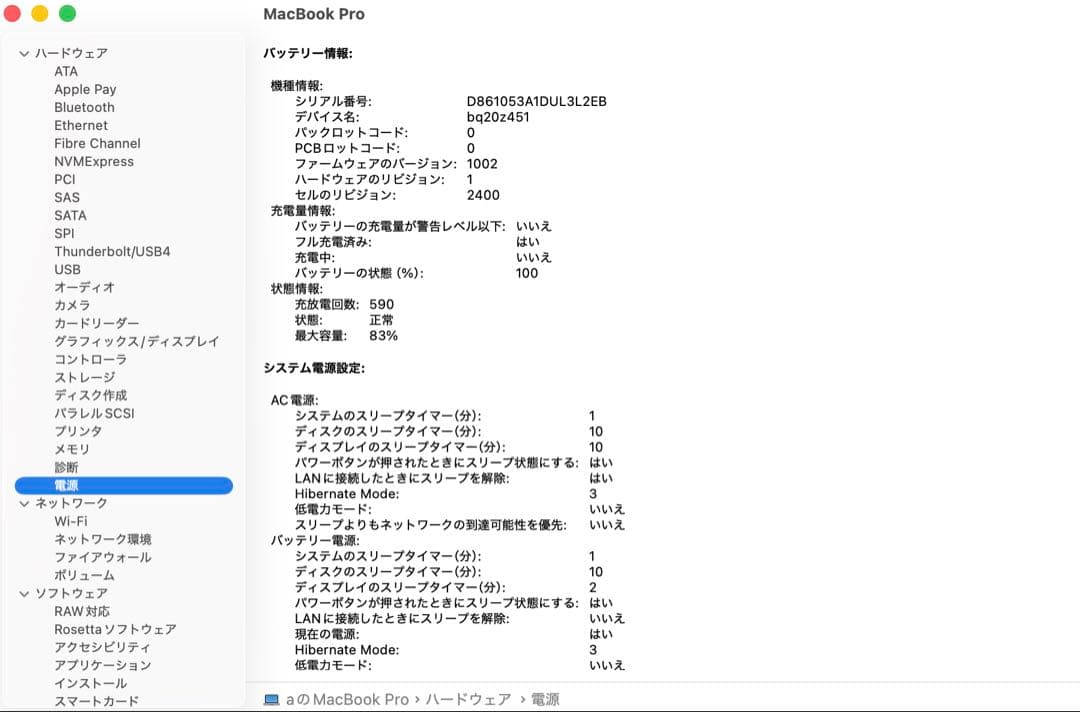Click the Mac icon in the breadcrumb bar

click(x=268, y=700)
